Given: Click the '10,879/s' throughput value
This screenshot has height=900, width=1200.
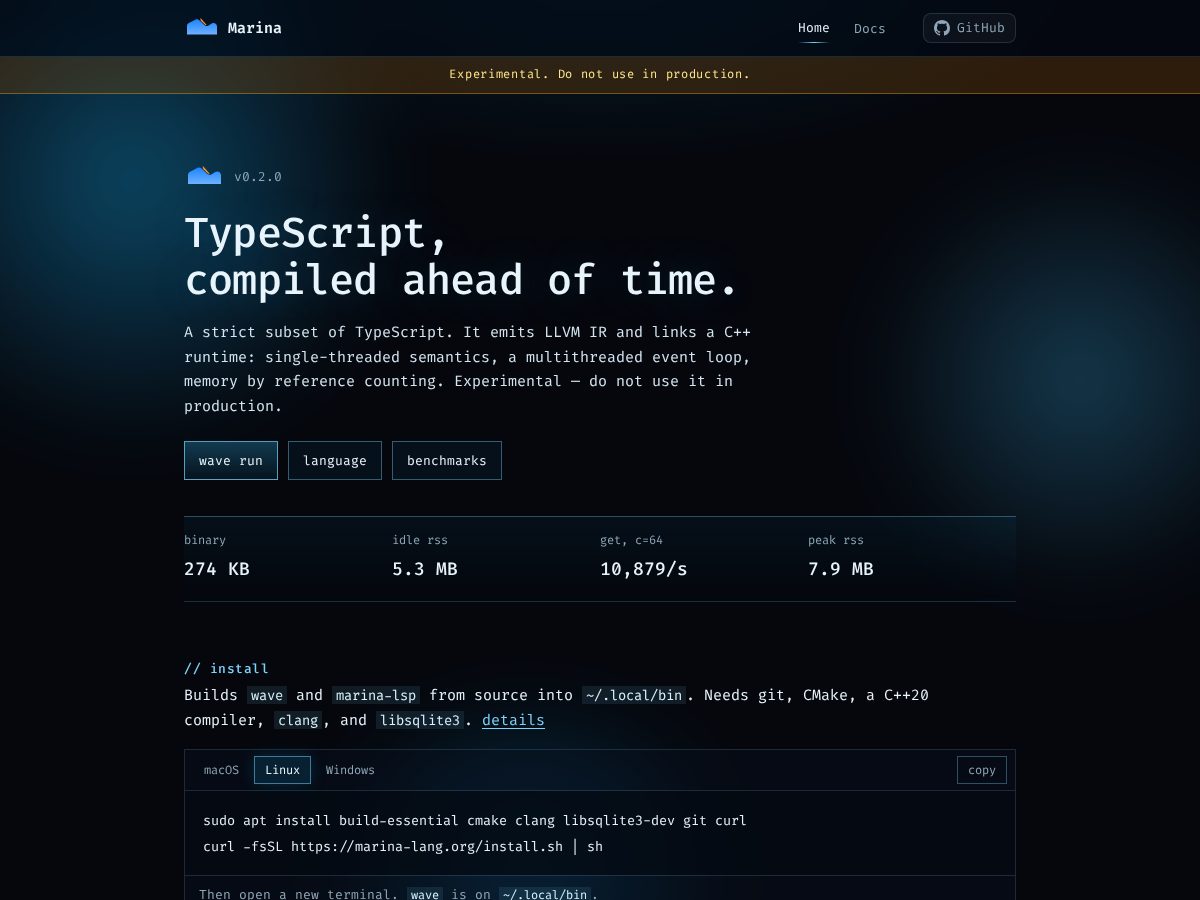Looking at the screenshot, I should tap(644, 569).
